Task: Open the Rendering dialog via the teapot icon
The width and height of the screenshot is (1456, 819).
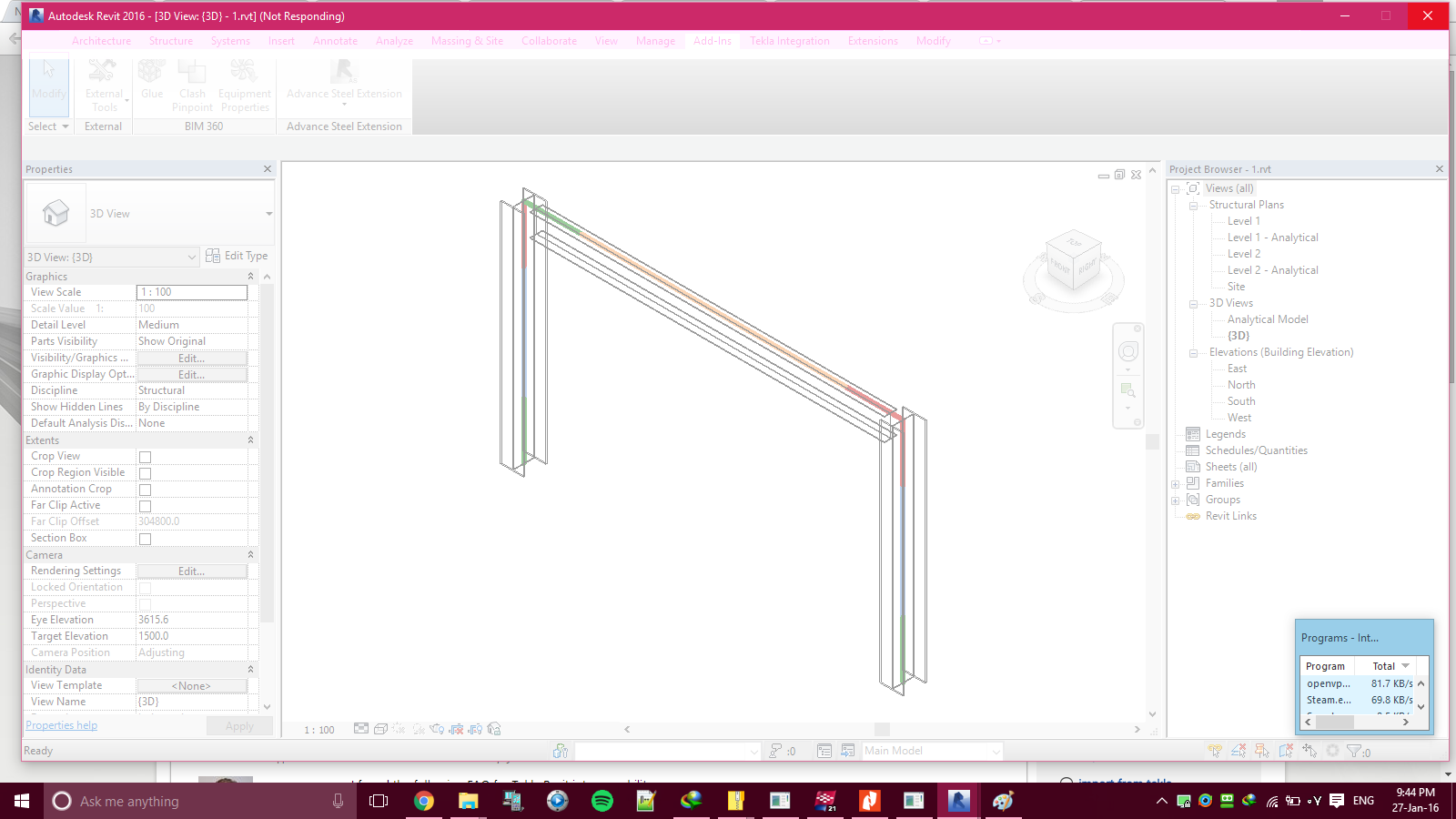Action: tap(435, 729)
